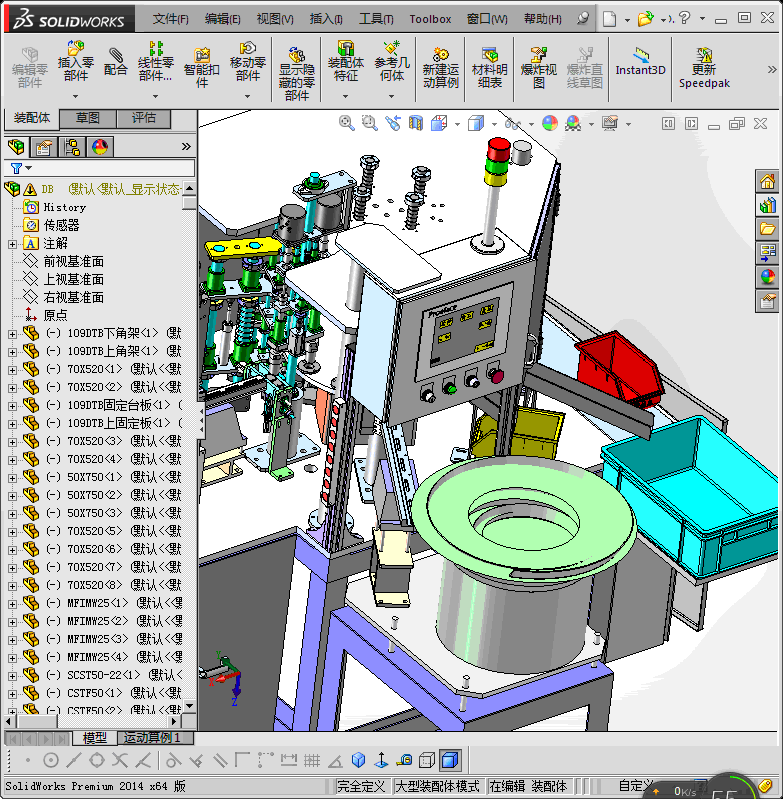Open File Explorer folder icon in task pane
Image resolution: width=783 pixels, height=799 pixels.
click(x=767, y=229)
